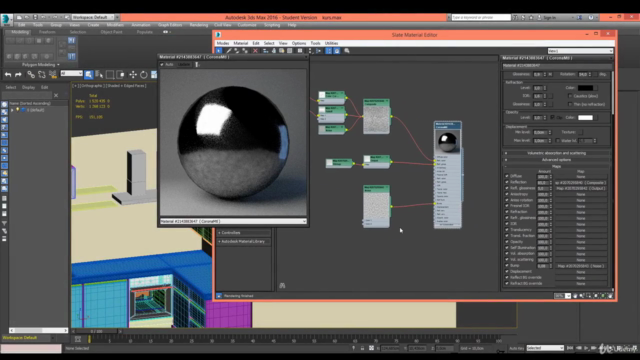
Task: Toggle Auto checkbox in material preview window
Action: (162, 64)
